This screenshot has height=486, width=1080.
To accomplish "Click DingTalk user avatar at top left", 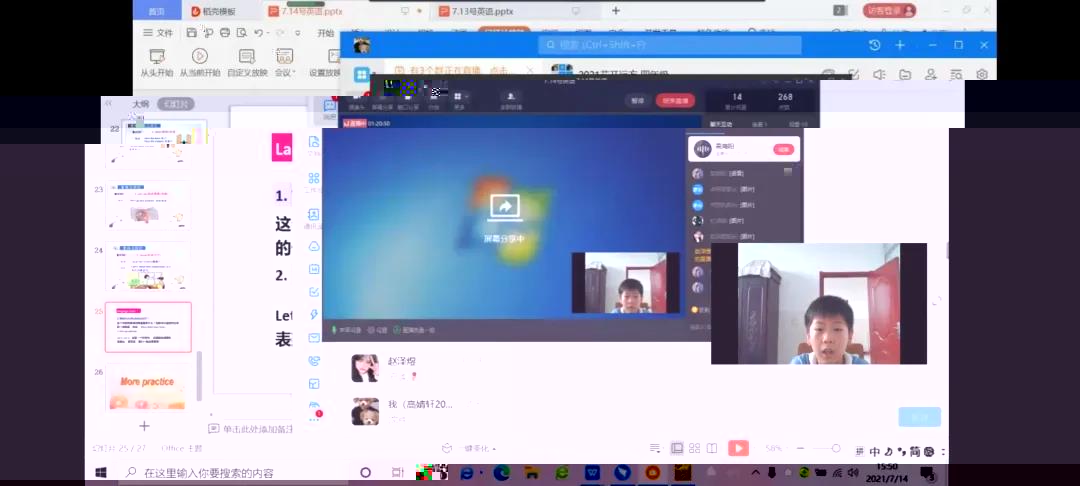I will 362,45.
